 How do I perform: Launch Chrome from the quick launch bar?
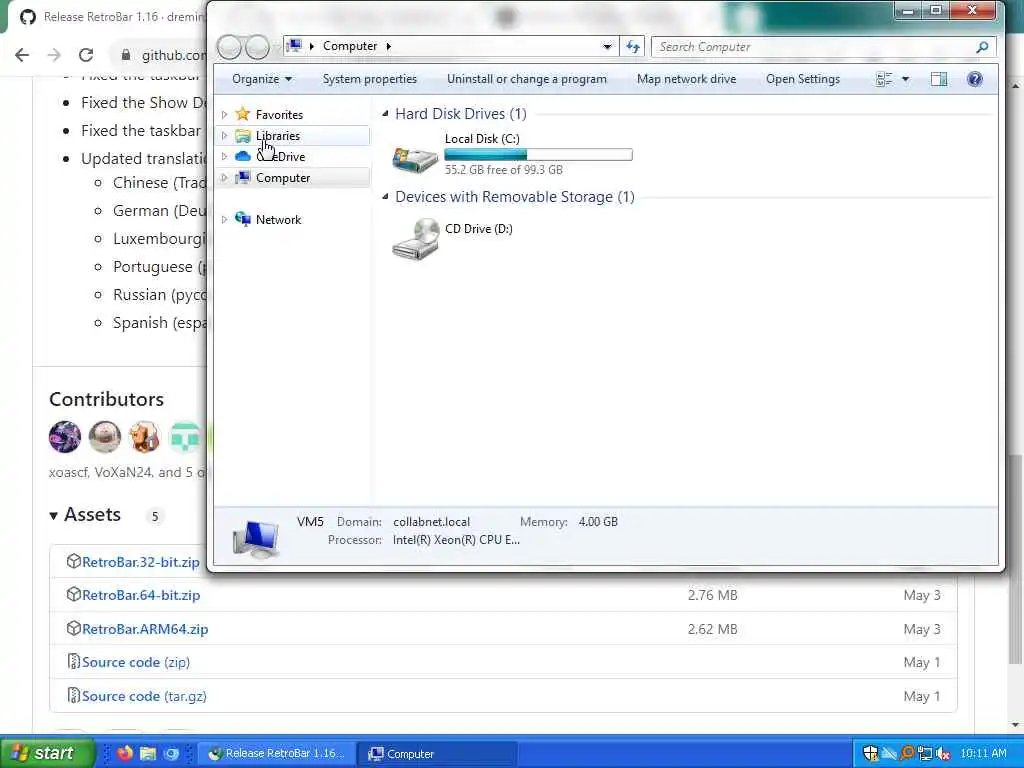(x=172, y=753)
